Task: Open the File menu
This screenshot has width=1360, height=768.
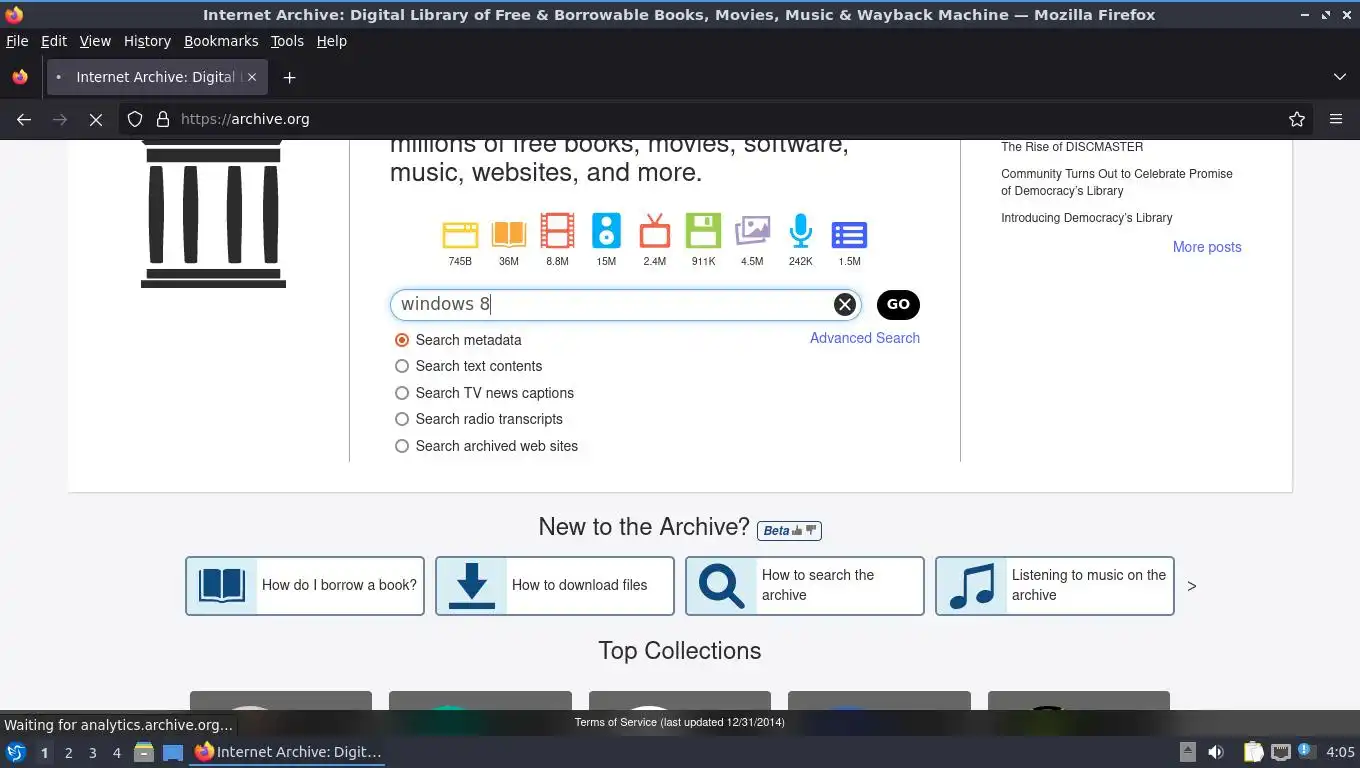Action: (x=17, y=41)
